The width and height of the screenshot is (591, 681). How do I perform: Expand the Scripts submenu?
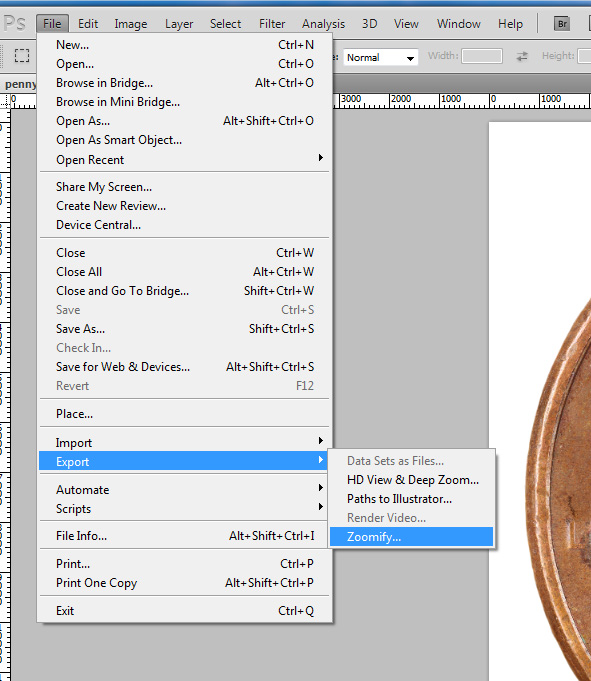coord(185,509)
